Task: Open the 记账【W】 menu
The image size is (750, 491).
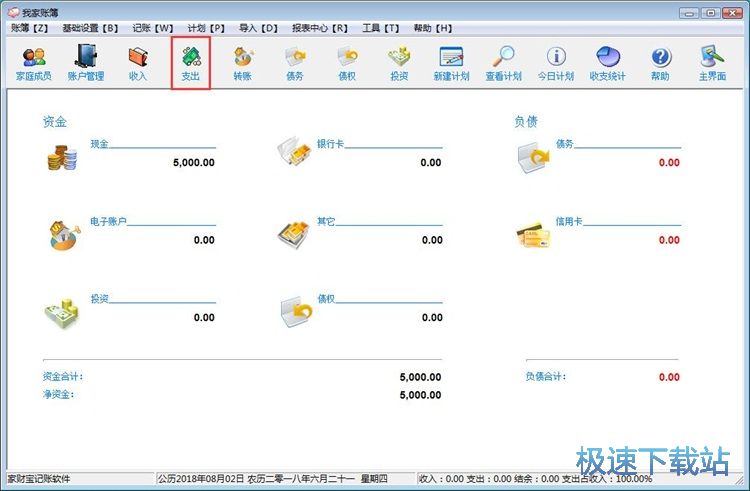Action: pos(153,28)
